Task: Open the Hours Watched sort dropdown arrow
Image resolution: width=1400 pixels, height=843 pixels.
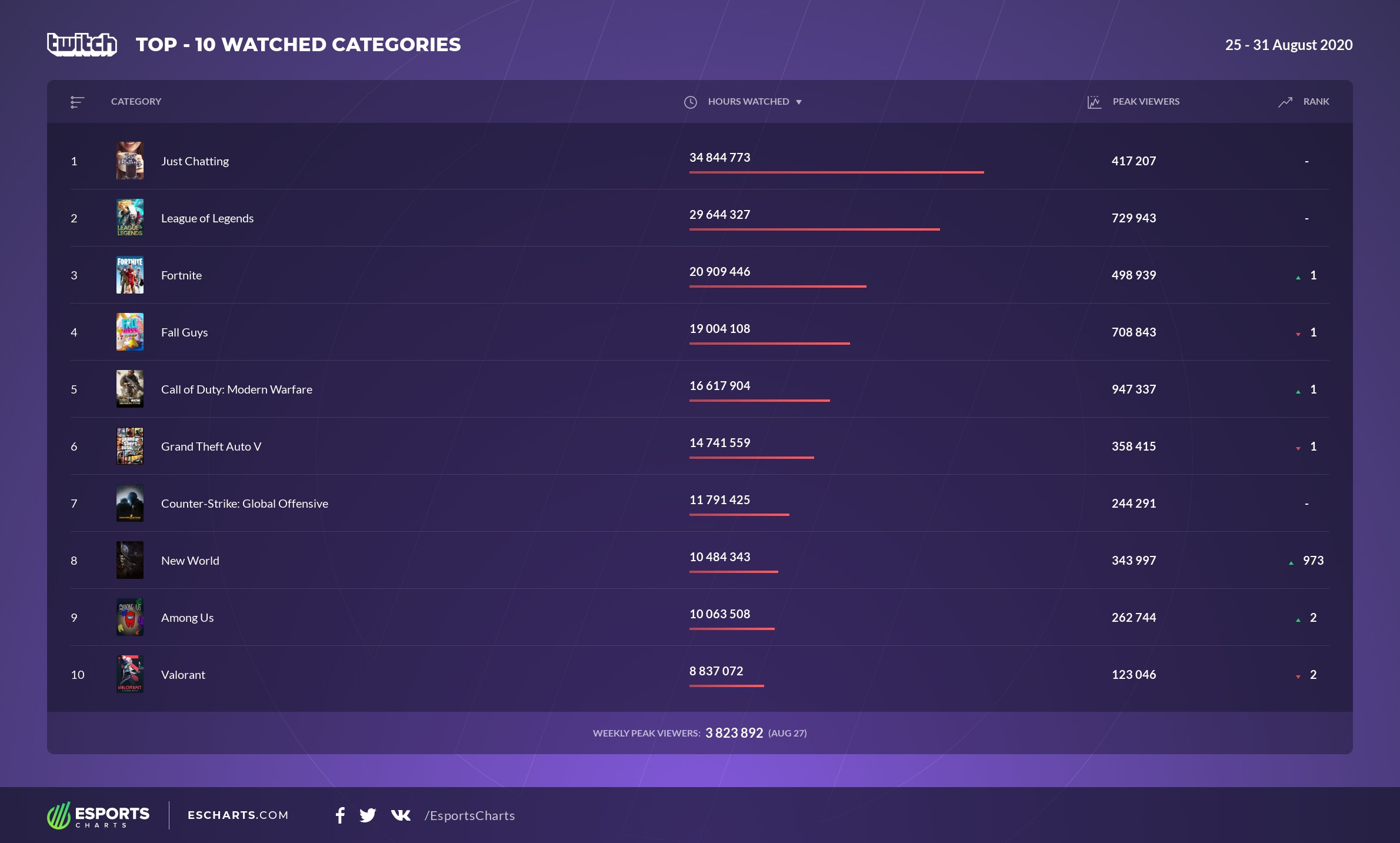Action: coord(799,102)
